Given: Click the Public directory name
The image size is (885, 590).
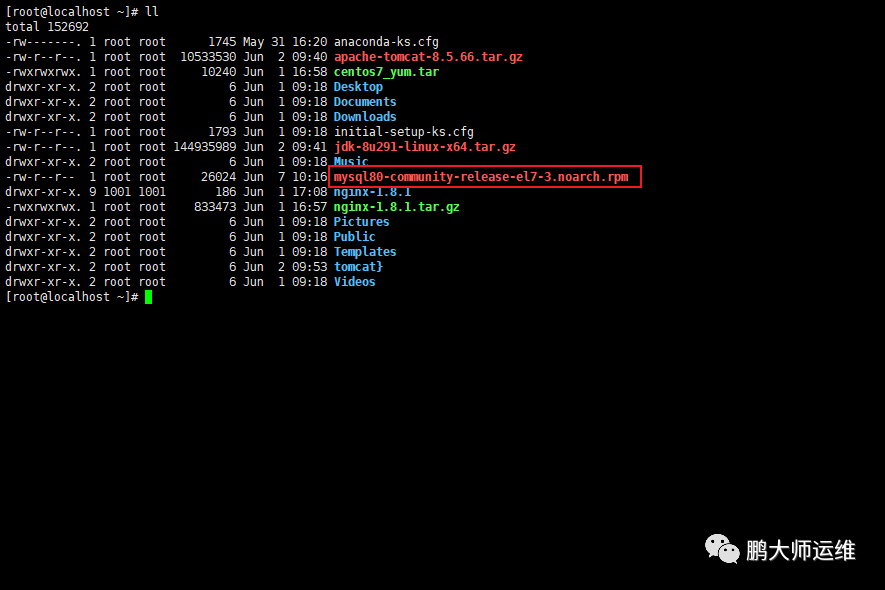Looking at the screenshot, I should click(354, 237).
